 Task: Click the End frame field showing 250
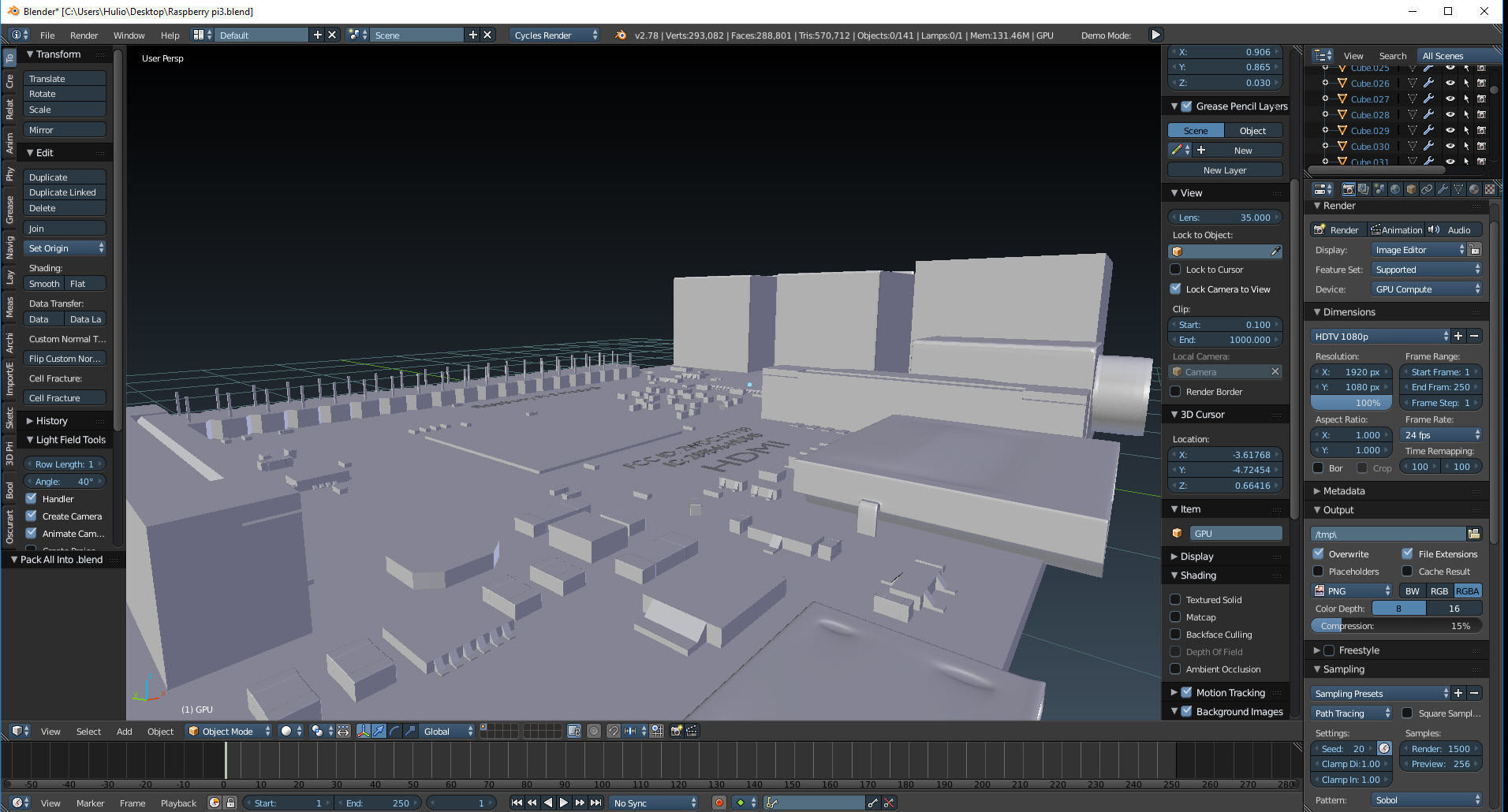point(379,803)
